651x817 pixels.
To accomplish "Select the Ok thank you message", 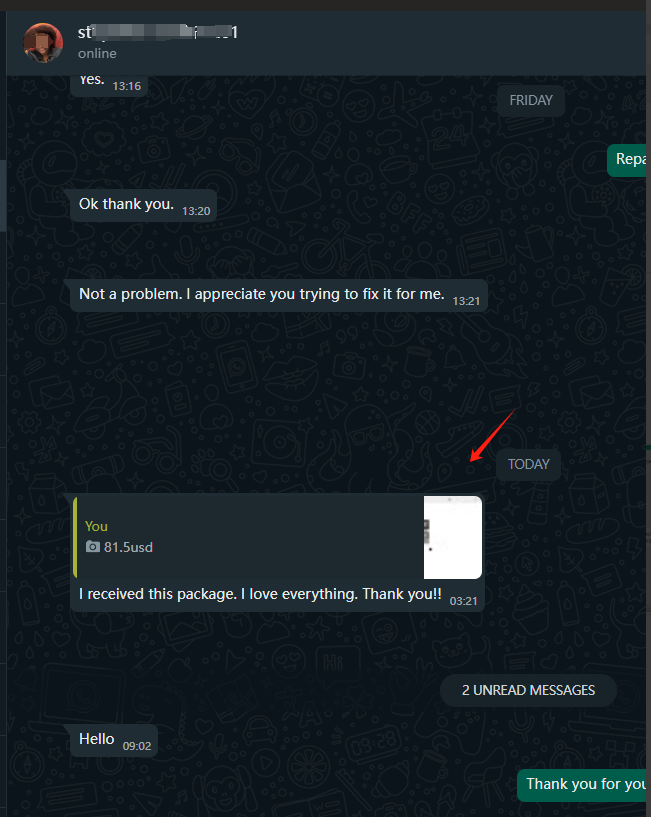I will pyautogui.click(x=143, y=205).
